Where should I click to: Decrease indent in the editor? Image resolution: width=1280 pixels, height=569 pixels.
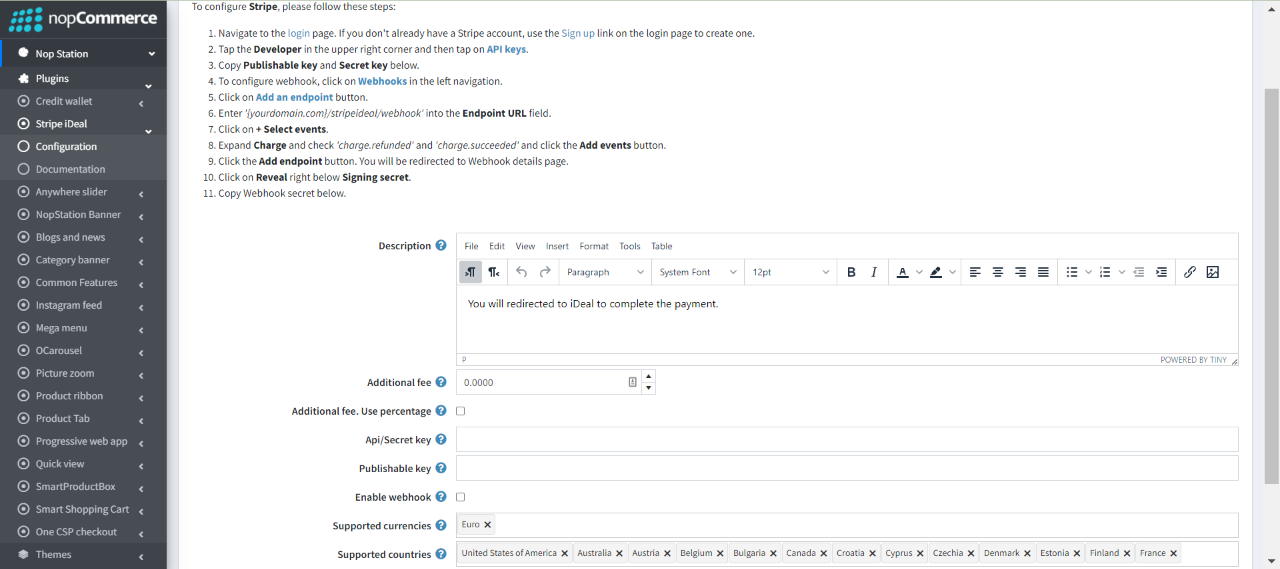(1139, 272)
